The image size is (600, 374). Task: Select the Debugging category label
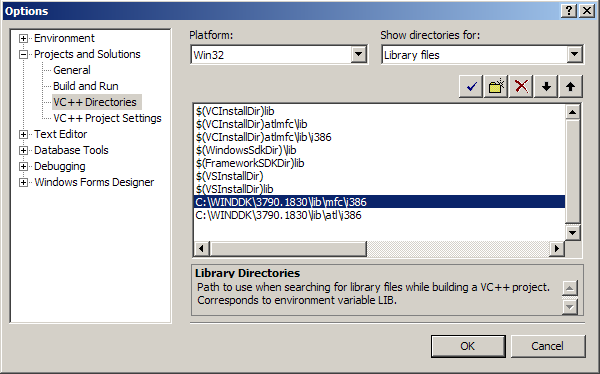pyautogui.click(x=60, y=167)
